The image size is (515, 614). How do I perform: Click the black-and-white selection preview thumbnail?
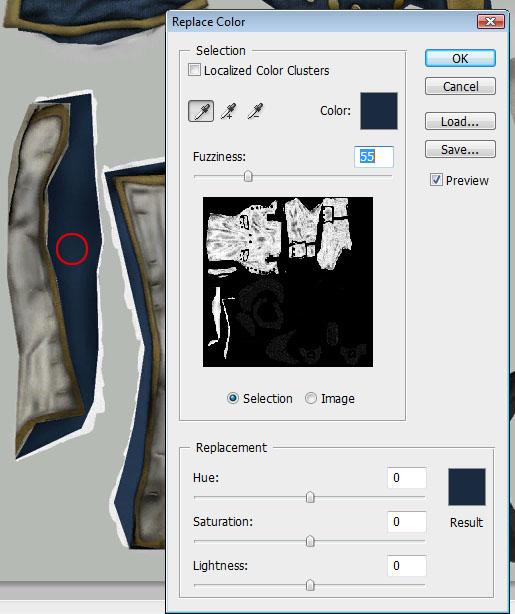click(x=288, y=282)
